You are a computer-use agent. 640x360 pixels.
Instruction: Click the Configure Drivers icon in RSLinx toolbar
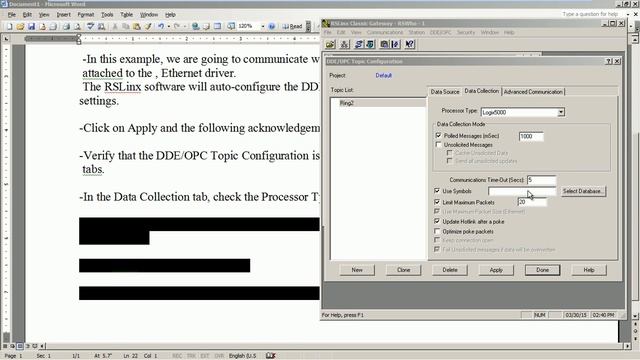tap(359, 44)
